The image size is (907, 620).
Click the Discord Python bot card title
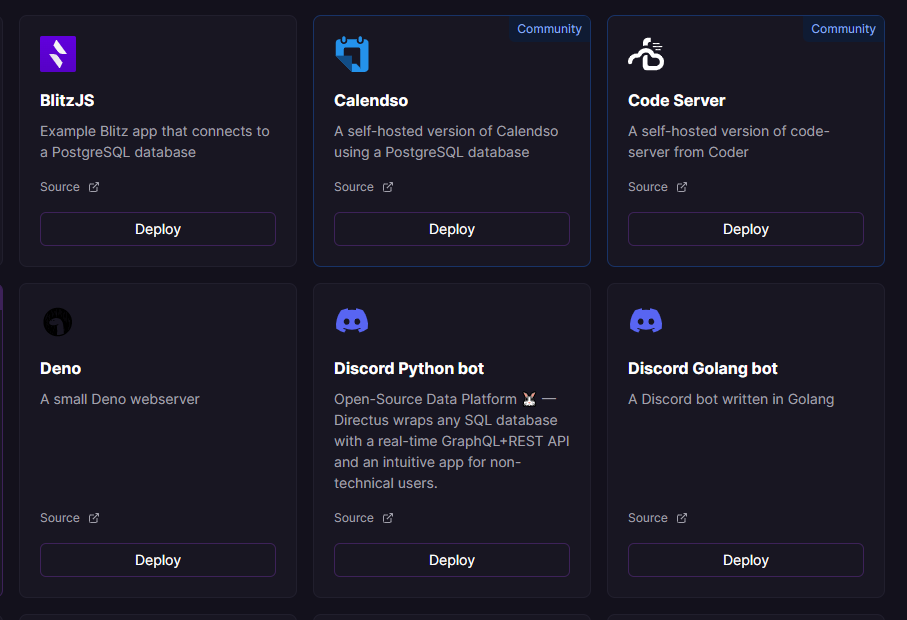point(408,368)
